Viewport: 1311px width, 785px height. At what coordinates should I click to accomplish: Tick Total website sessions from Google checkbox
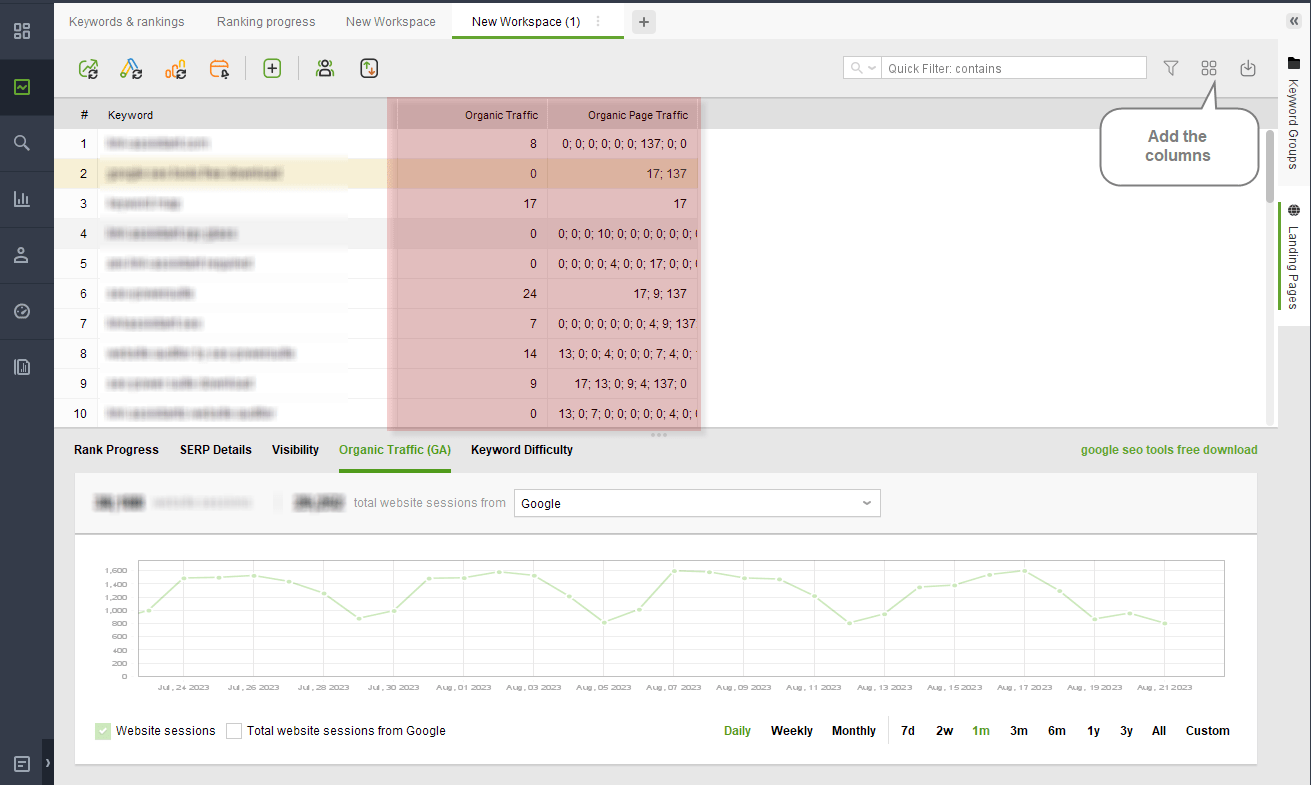234,731
